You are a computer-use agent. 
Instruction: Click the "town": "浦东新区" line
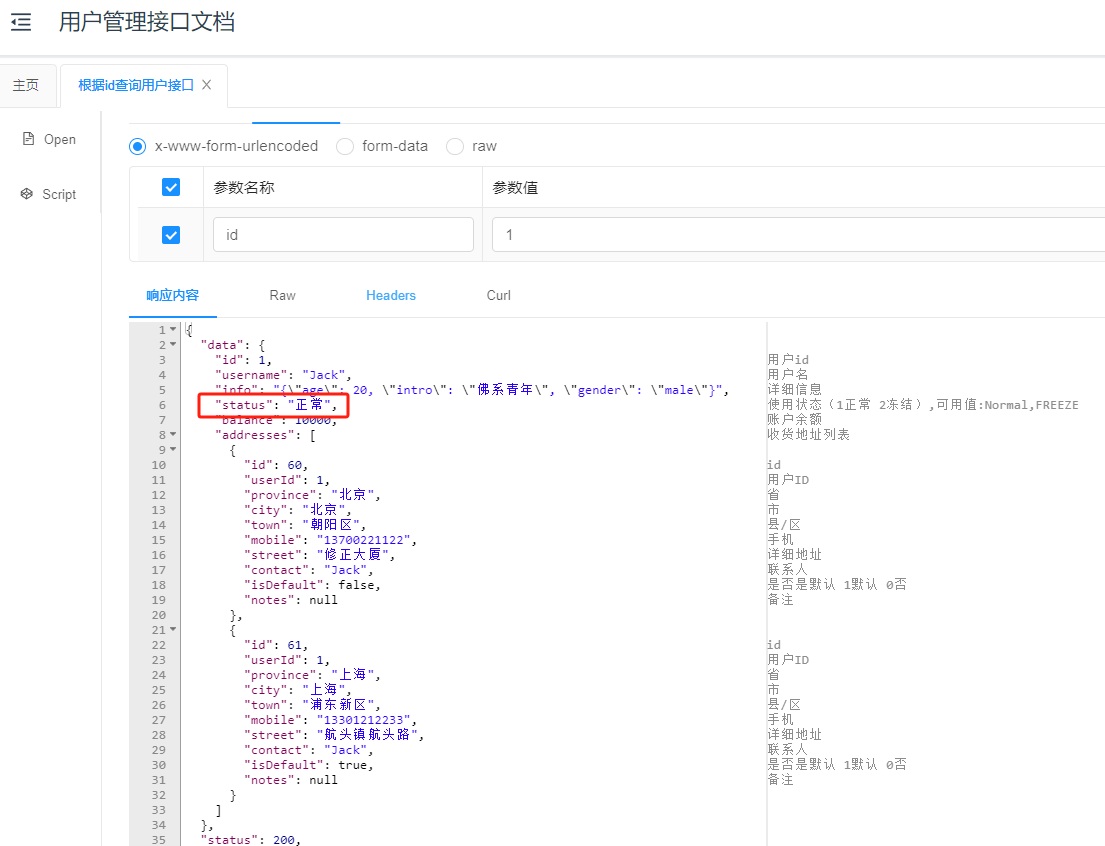point(312,705)
